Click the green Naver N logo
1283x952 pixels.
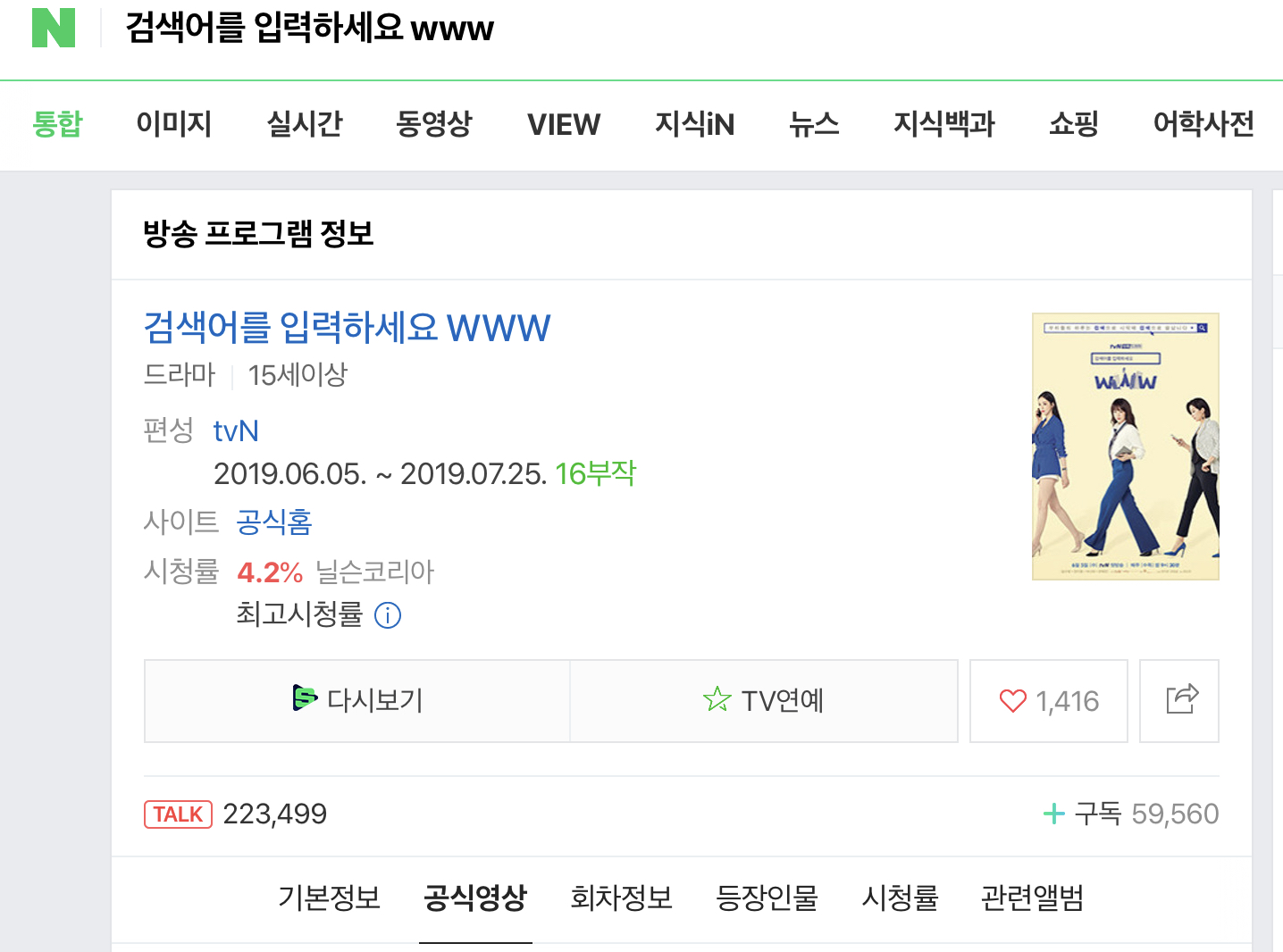(54, 28)
